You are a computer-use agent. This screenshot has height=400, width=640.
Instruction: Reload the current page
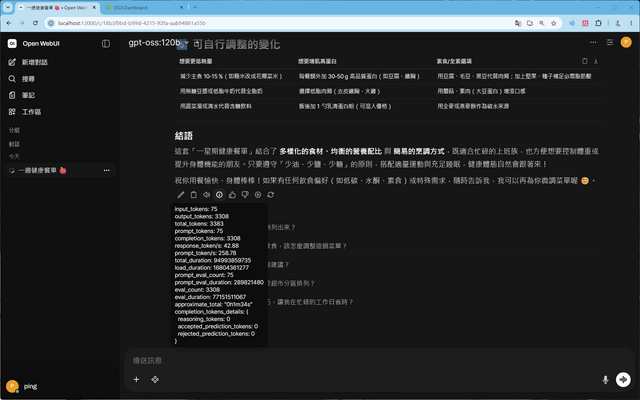coord(36,23)
